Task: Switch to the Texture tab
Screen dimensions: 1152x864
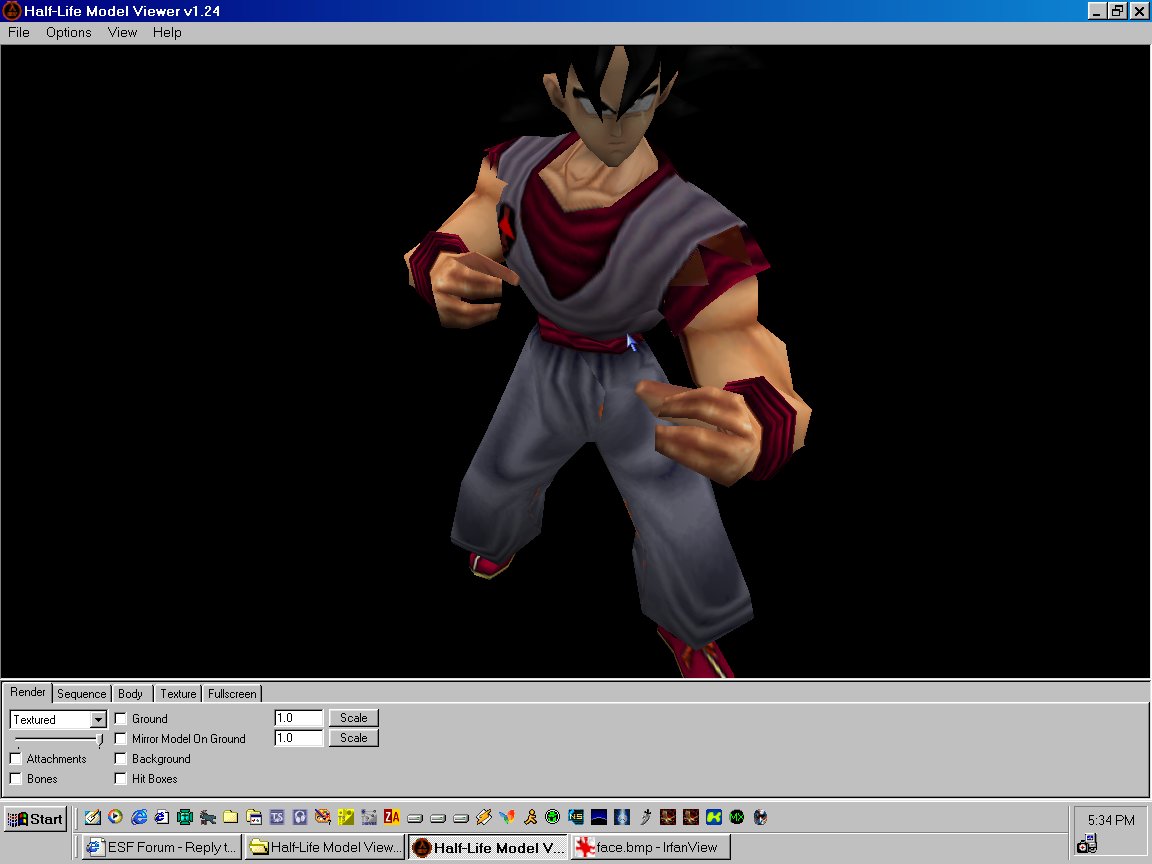Action: tap(179, 694)
